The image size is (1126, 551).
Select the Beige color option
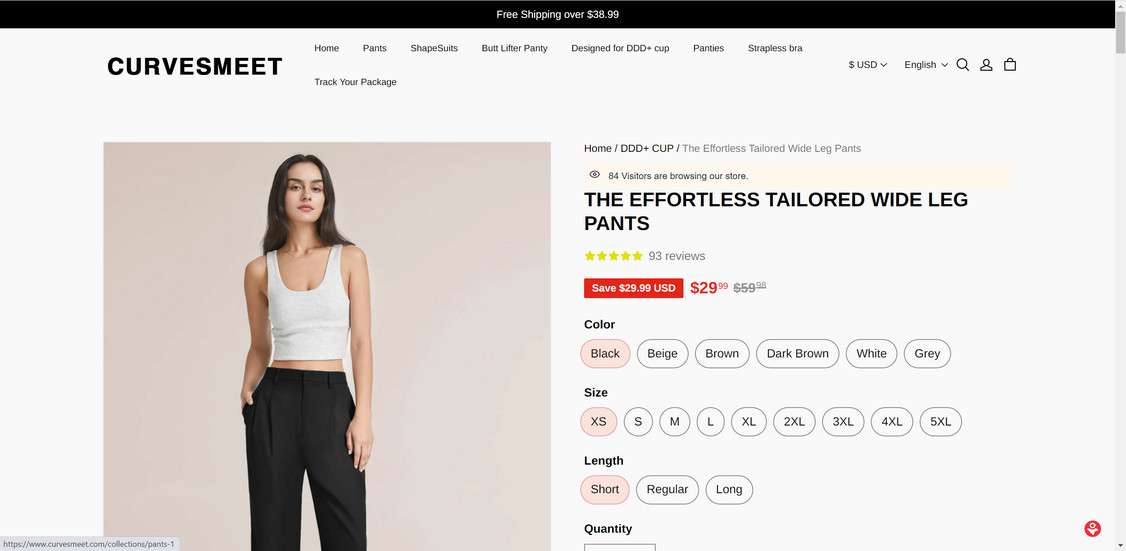tap(662, 354)
